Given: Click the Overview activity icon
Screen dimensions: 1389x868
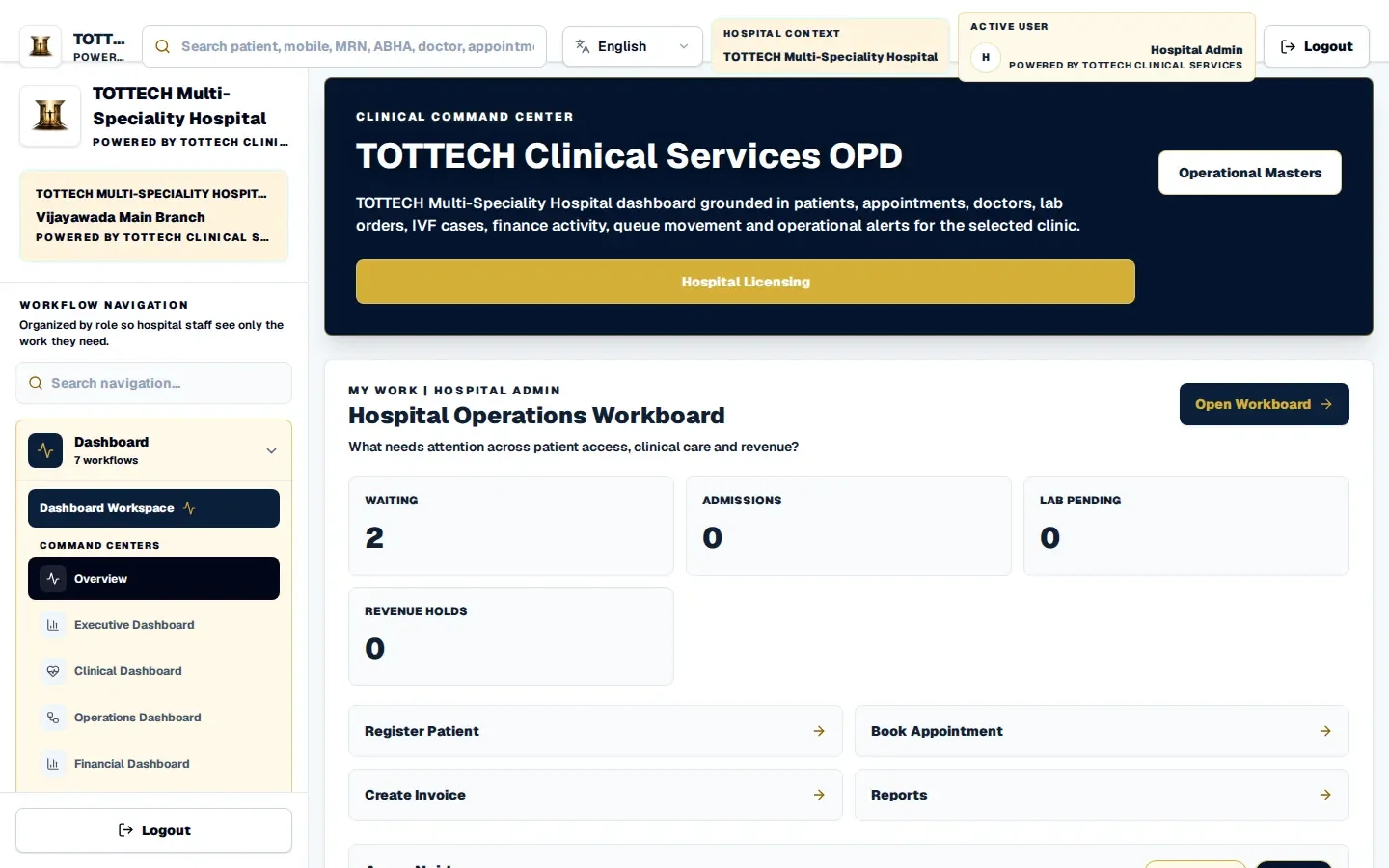Looking at the screenshot, I should pyautogui.click(x=53, y=579).
